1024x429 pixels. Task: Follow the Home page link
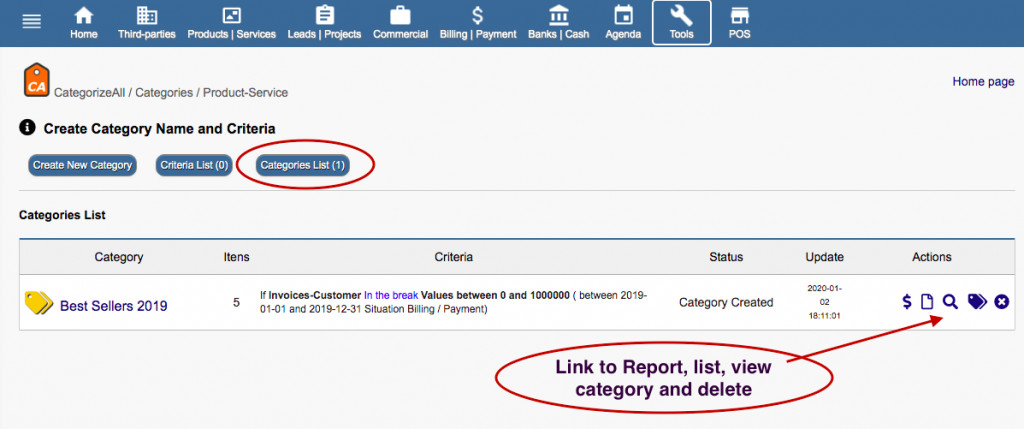coord(983,82)
